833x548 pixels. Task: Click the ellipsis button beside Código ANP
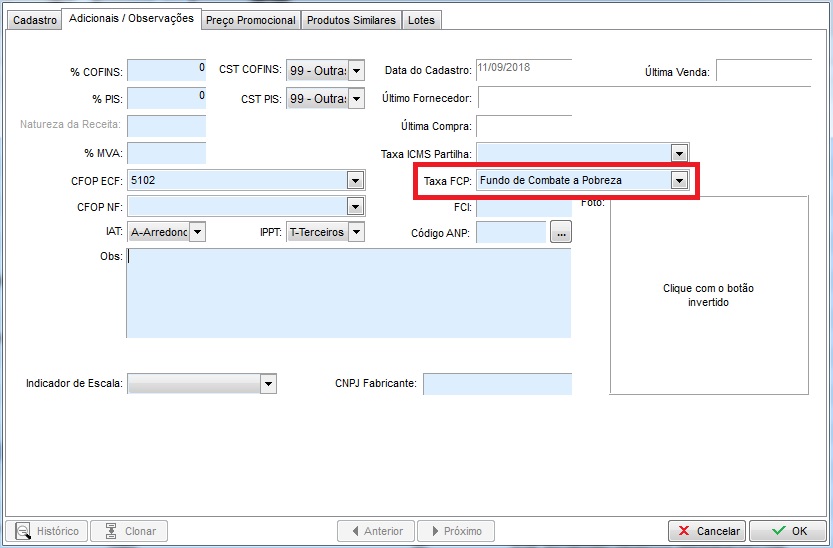[x=561, y=232]
